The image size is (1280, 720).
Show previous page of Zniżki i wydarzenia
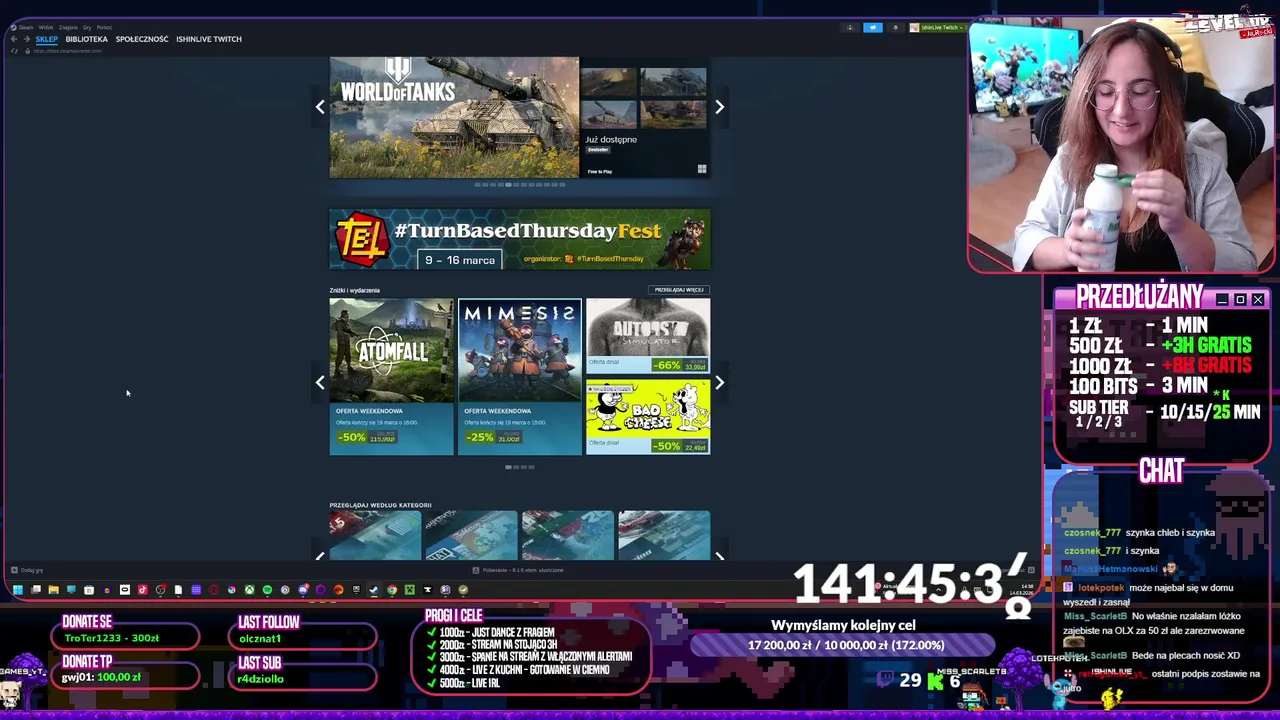(x=320, y=382)
